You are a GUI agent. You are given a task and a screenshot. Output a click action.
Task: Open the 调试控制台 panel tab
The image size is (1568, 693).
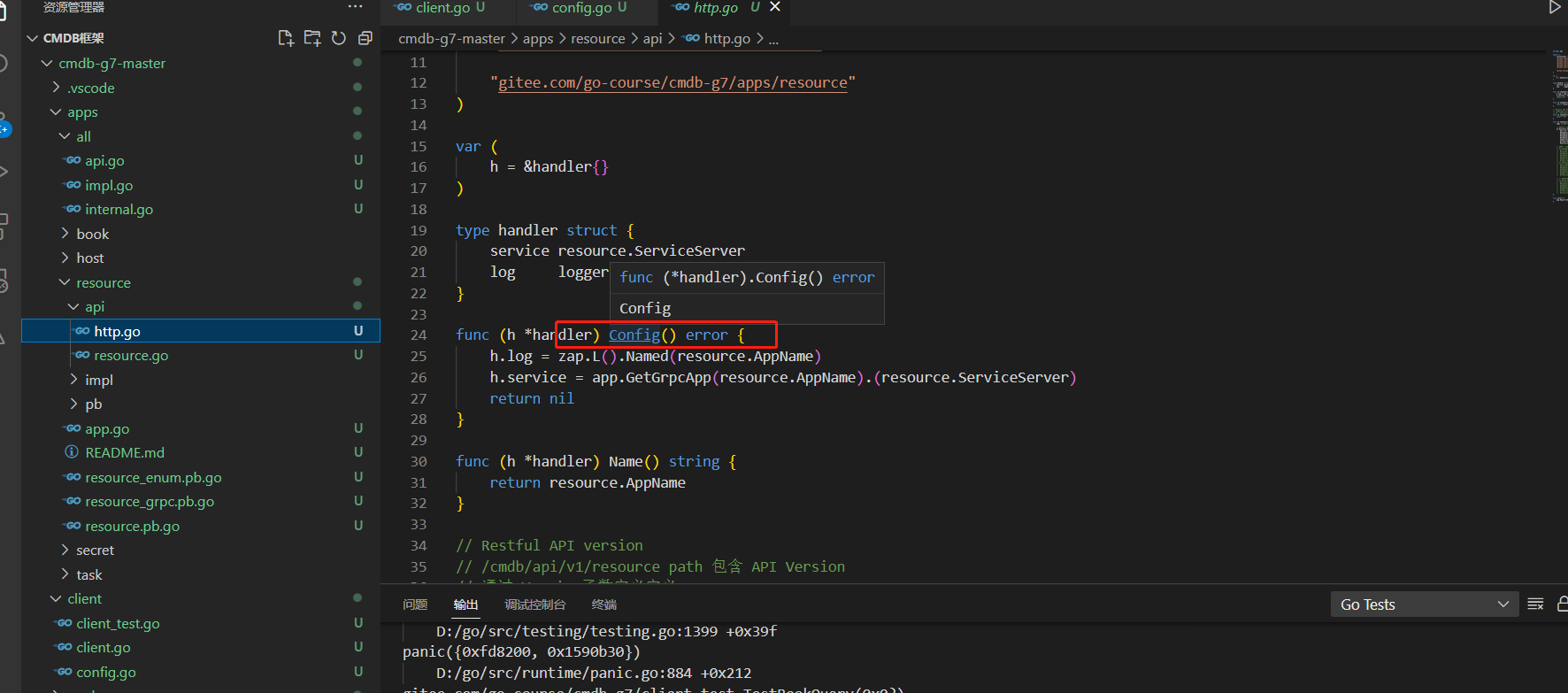click(x=534, y=604)
